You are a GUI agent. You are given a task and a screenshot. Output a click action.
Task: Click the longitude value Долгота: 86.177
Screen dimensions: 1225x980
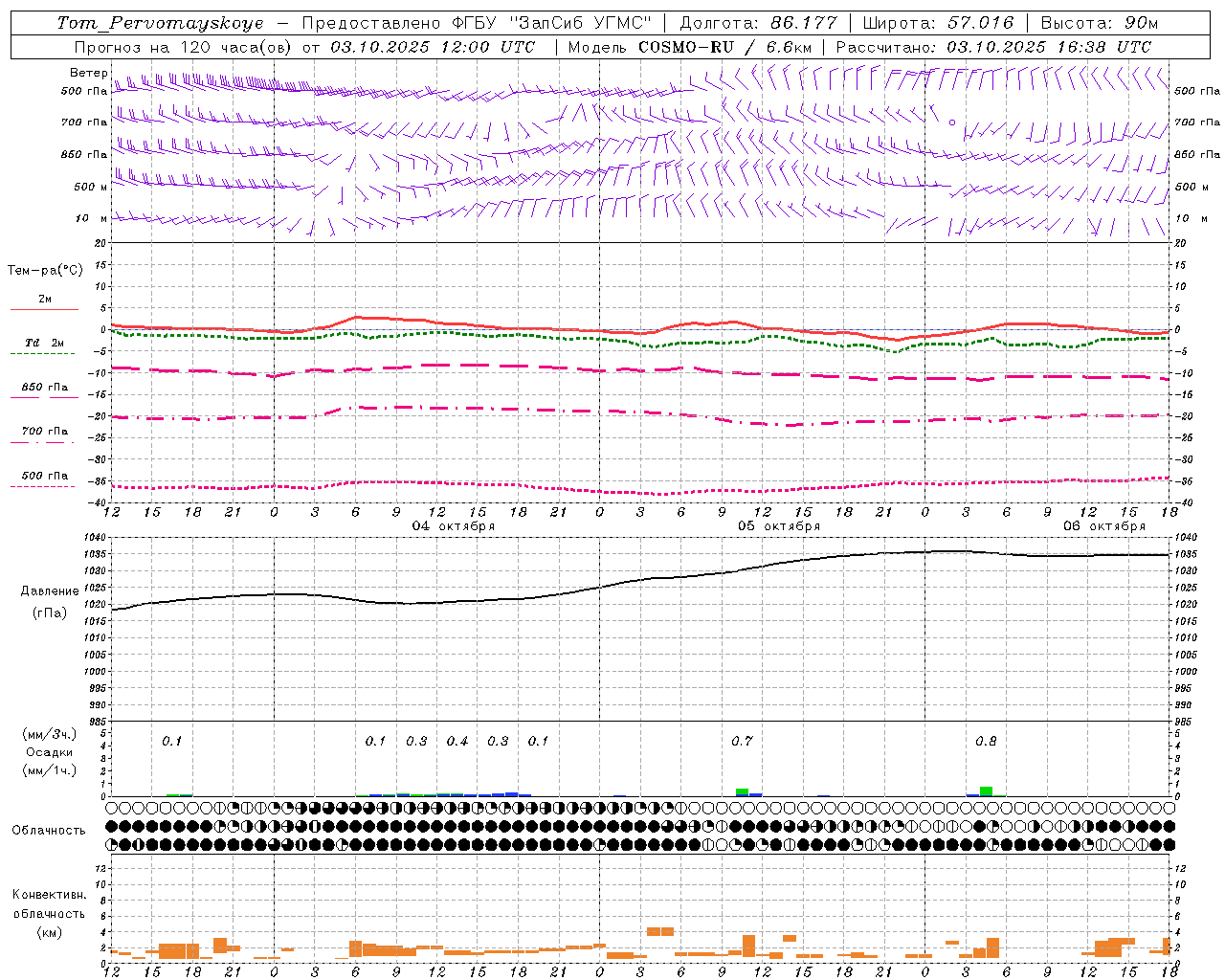pyautogui.click(x=758, y=23)
